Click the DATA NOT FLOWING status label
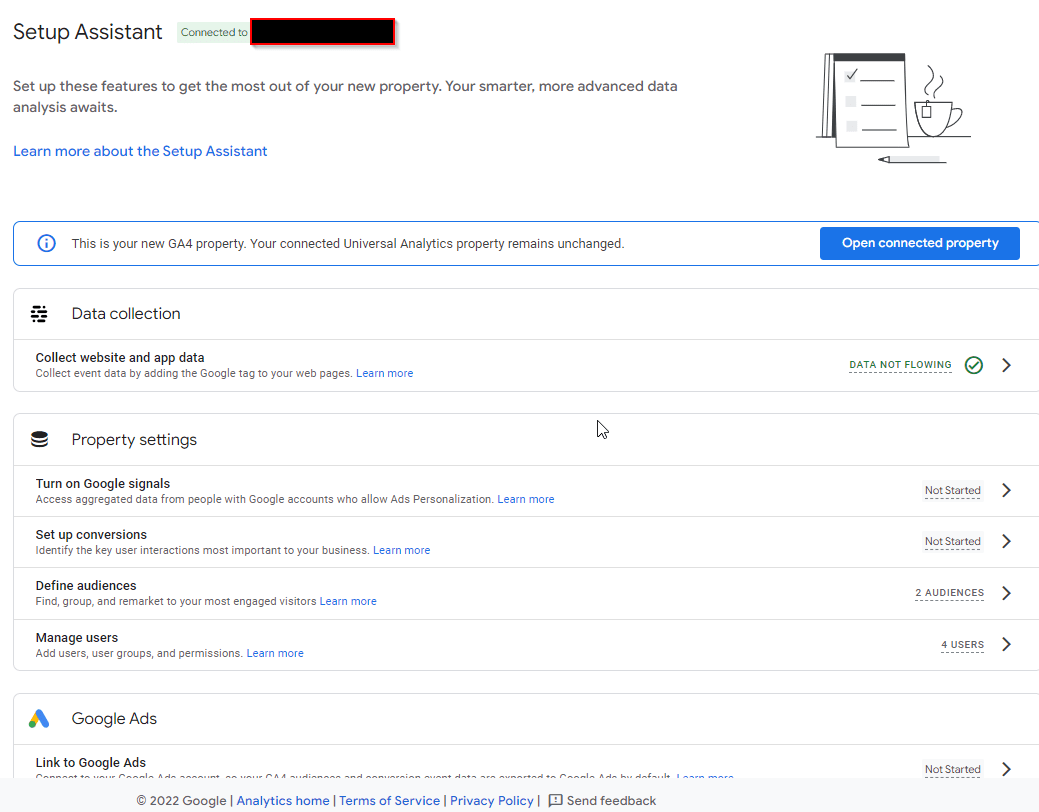This screenshot has height=812, width=1039. pos(900,365)
